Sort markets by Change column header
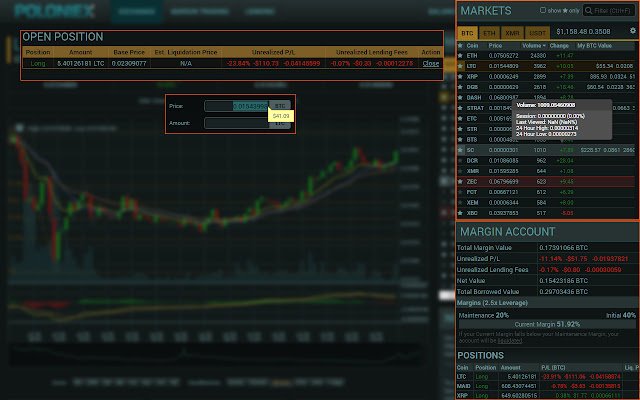The image size is (640, 400). pyautogui.click(x=559, y=46)
